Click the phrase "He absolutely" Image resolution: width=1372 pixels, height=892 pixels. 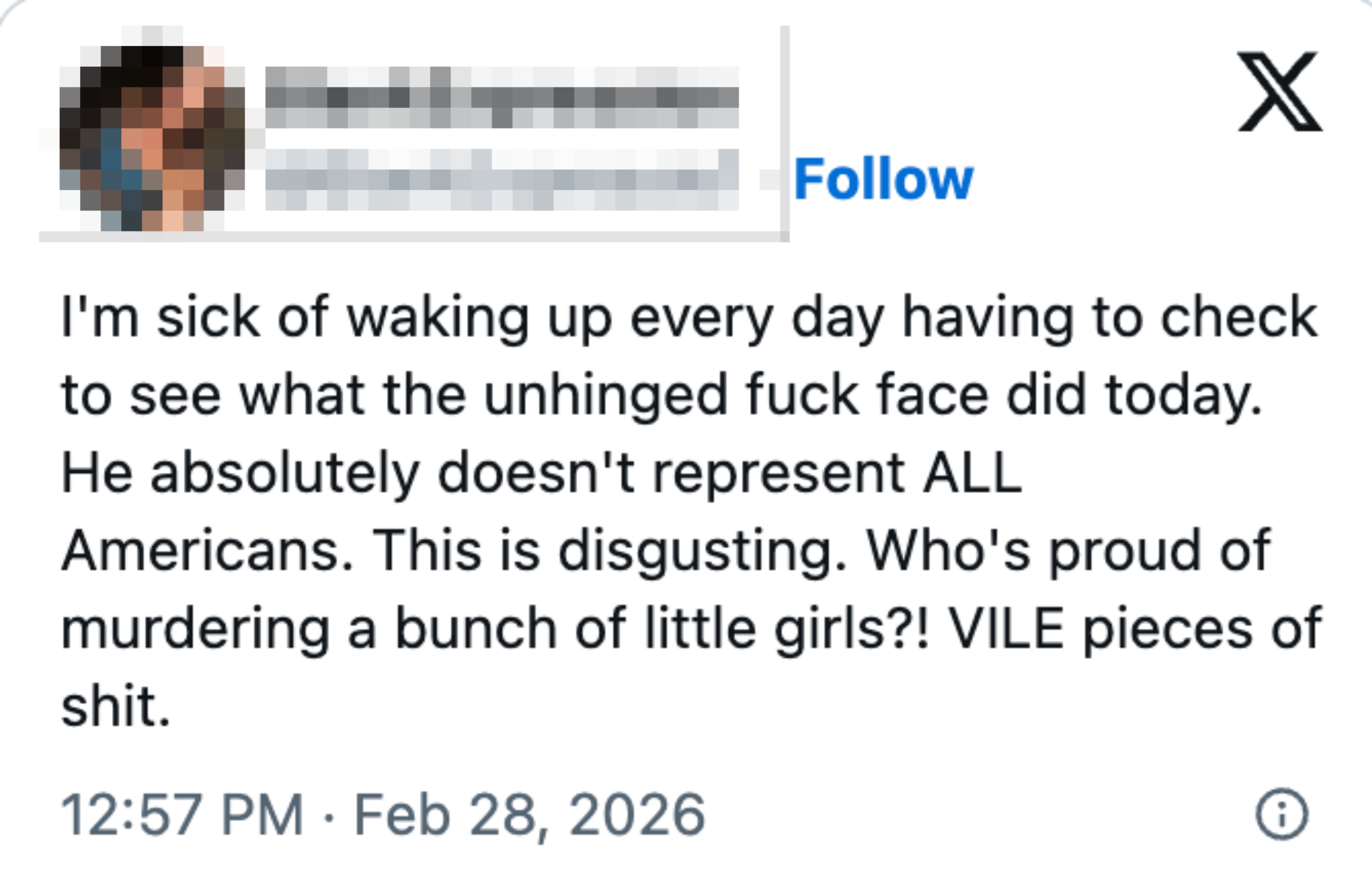(x=241, y=474)
